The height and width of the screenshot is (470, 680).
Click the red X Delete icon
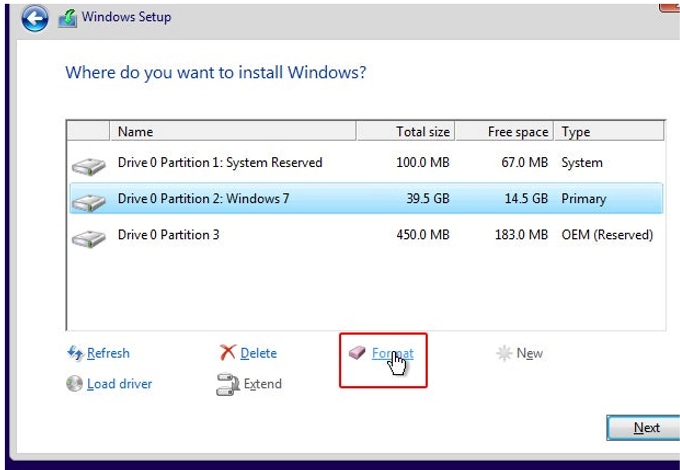pyautogui.click(x=228, y=353)
